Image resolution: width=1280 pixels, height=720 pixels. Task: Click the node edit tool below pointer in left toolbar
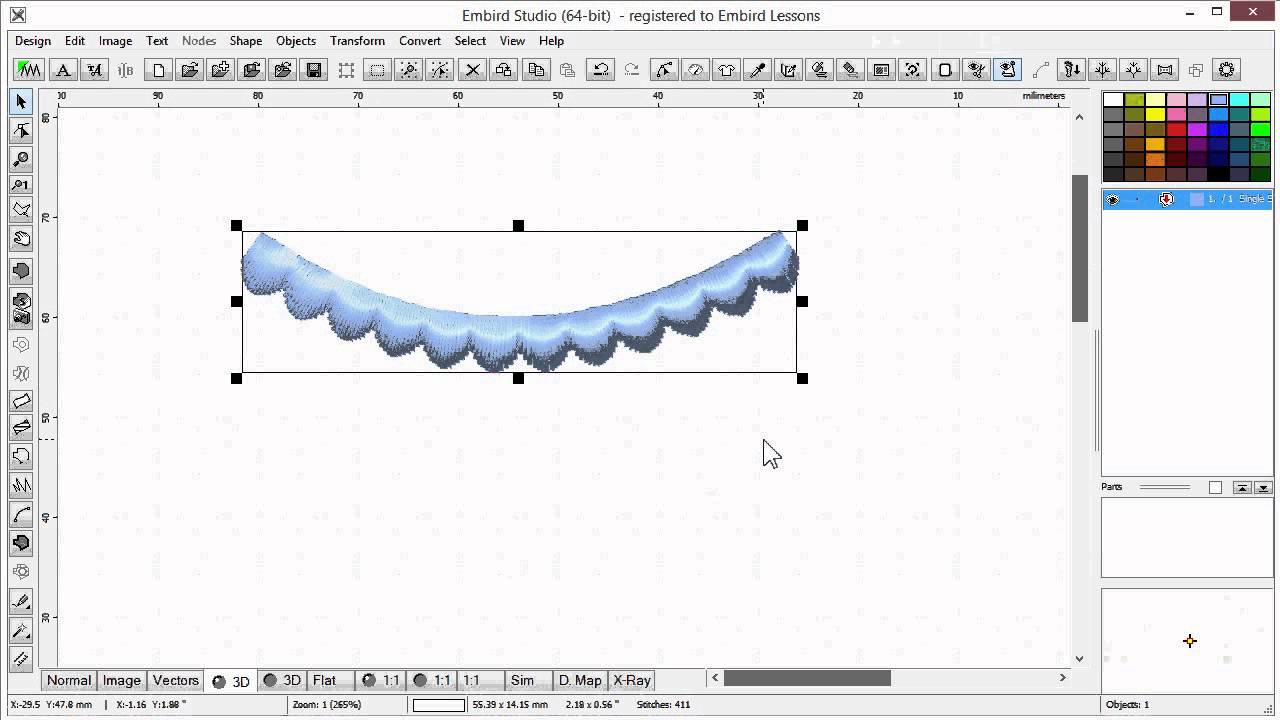21,130
